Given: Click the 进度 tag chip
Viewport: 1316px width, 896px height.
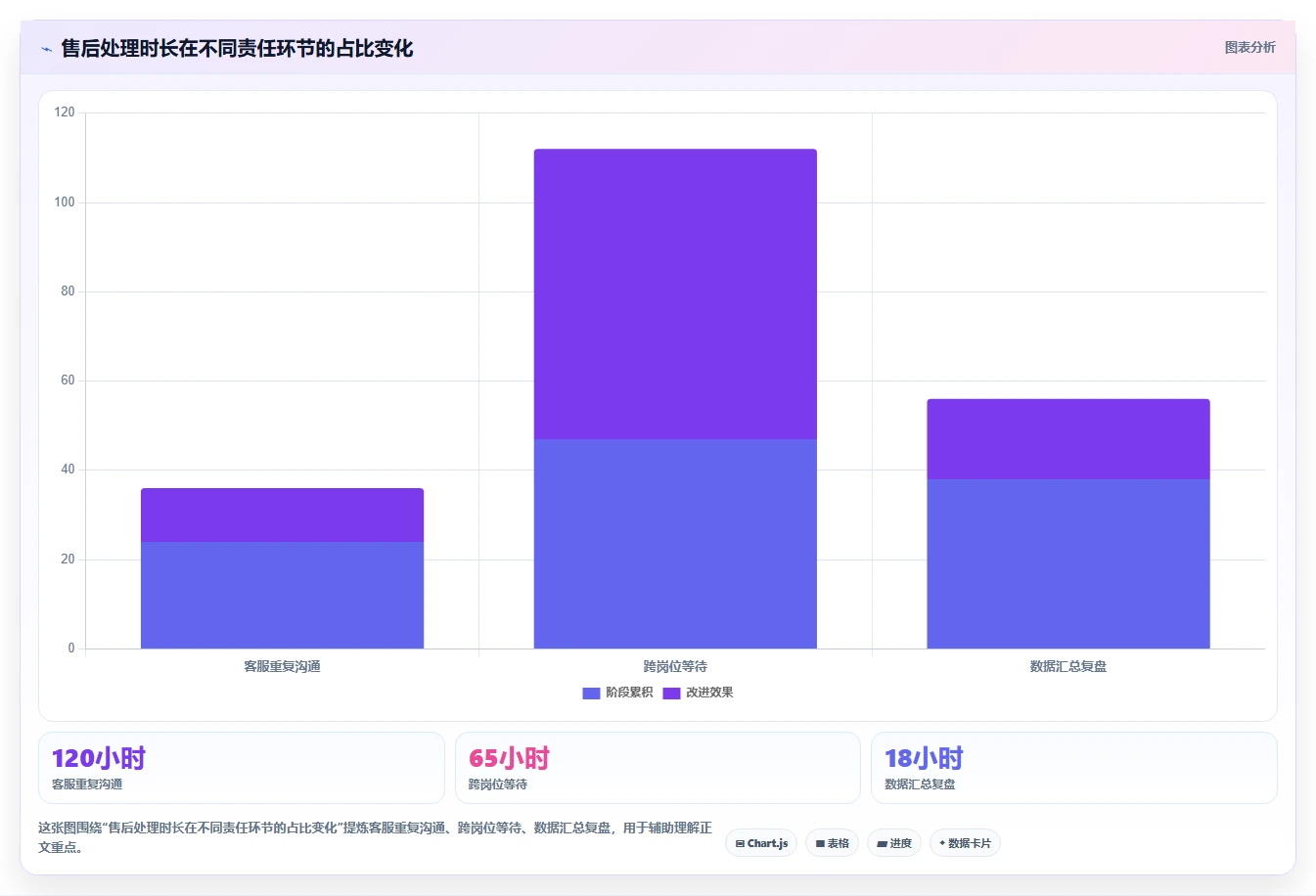Looking at the screenshot, I should (x=894, y=843).
